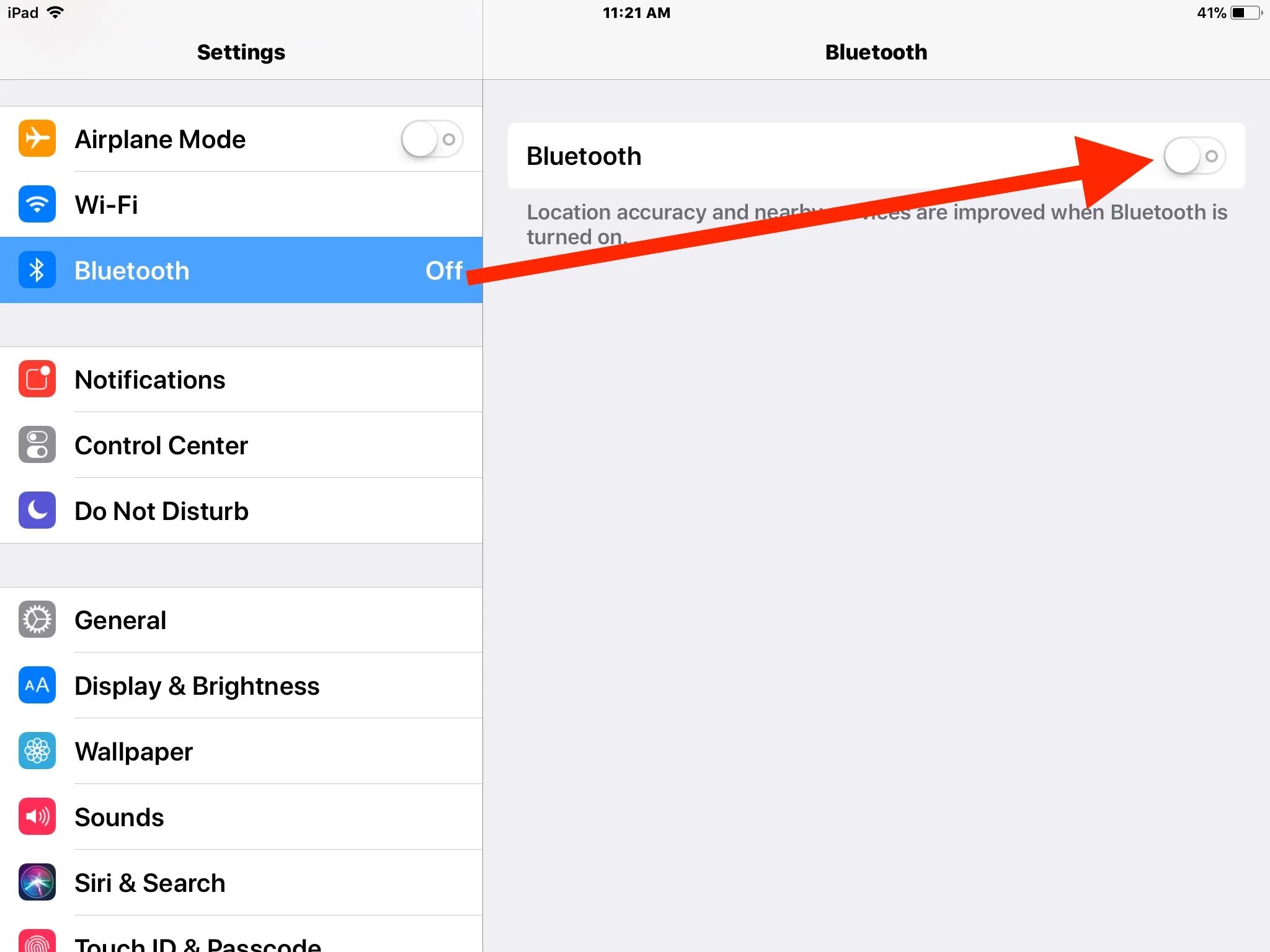Viewport: 1270px width, 952px height.
Task: Open Airplane Mode settings row
Action: (240, 138)
